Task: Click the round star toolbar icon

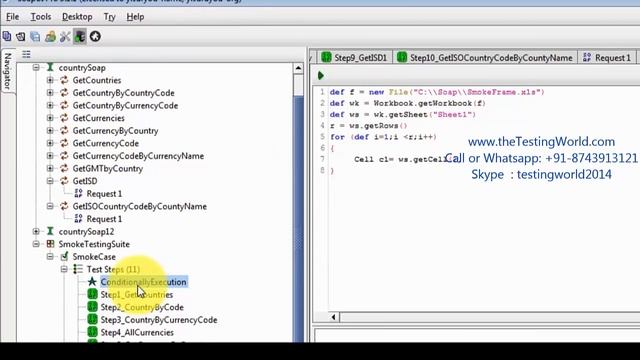Action: [x=95, y=37]
